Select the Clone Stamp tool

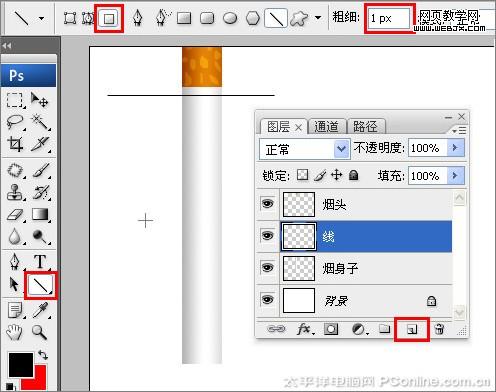pyautogui.click(x=15, y=192)
